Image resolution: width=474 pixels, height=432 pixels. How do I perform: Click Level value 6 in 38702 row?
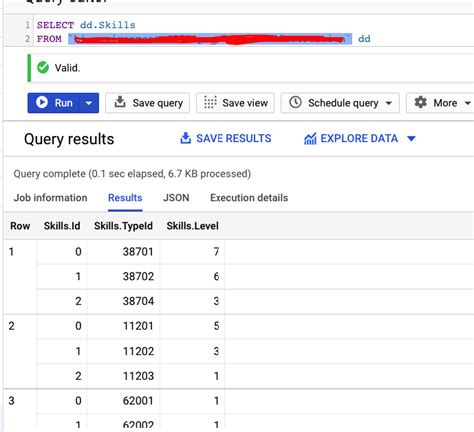(216, 277)
